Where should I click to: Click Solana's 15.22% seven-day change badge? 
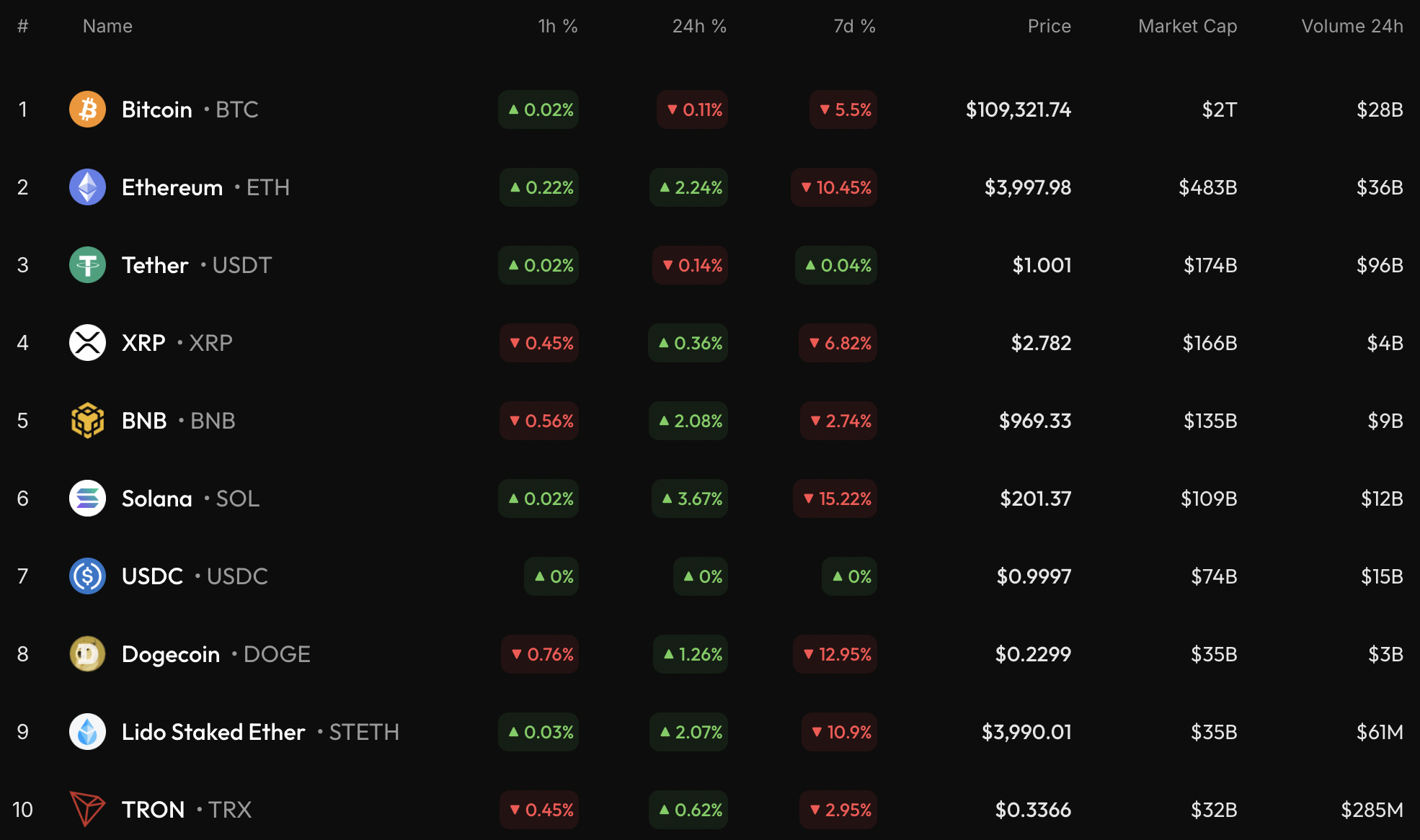pyautogui.click(x=835, y=499)
